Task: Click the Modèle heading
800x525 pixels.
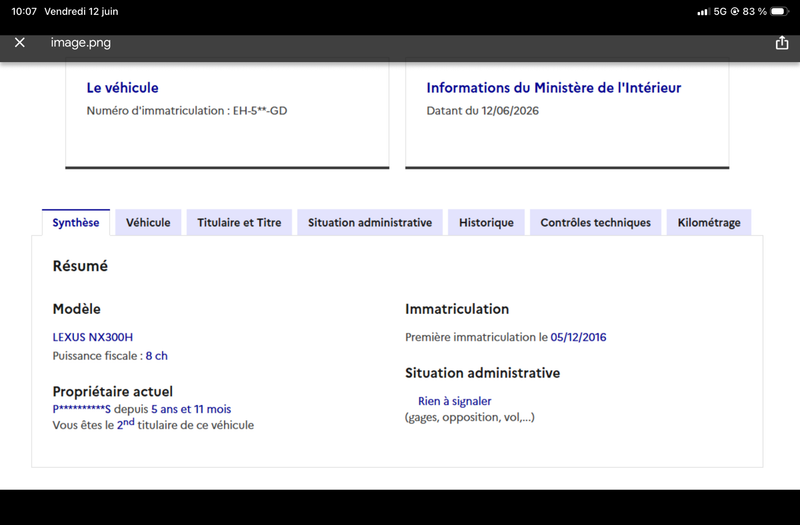Action: pos(77,309)
